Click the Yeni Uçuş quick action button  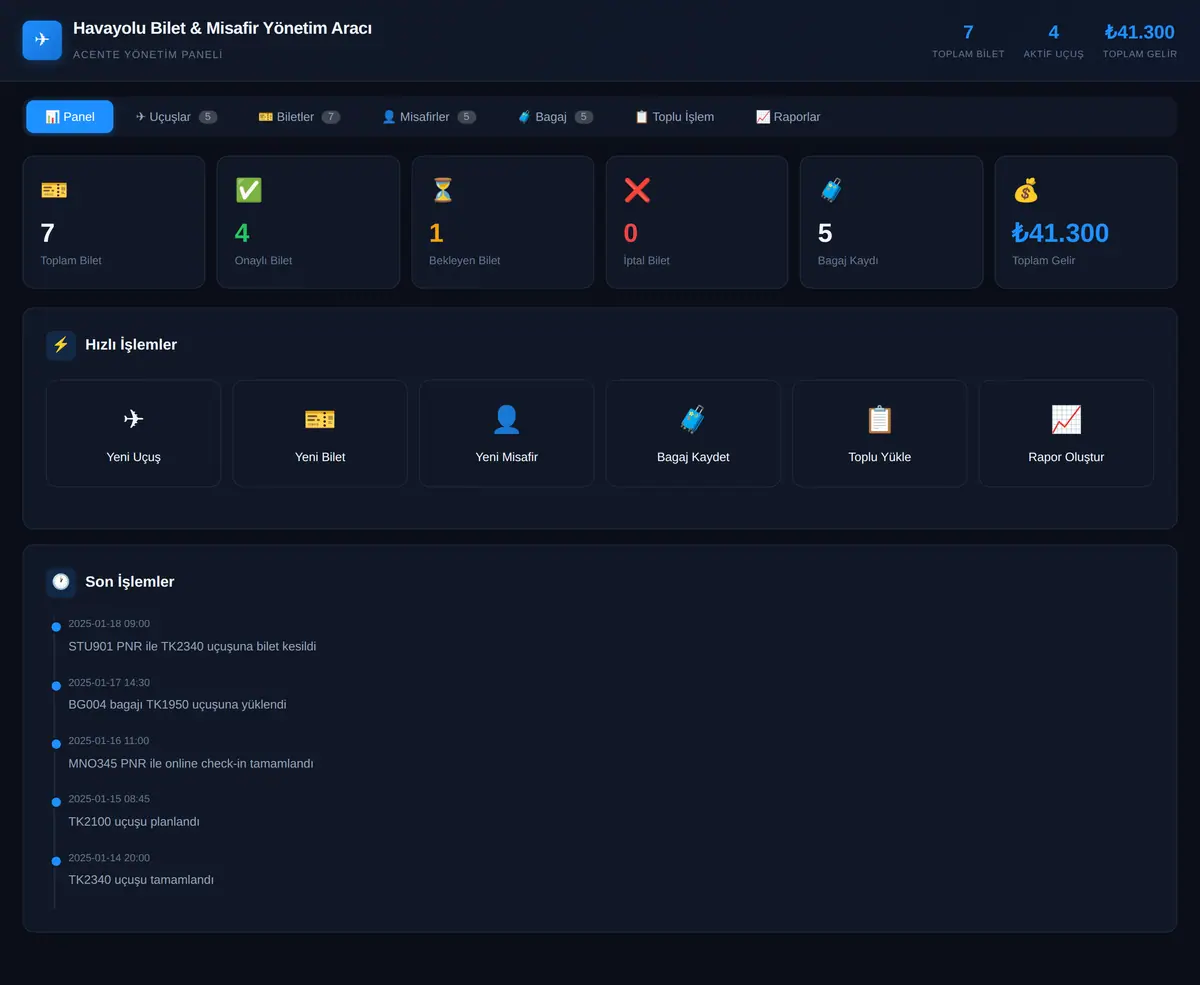(133, 433)
